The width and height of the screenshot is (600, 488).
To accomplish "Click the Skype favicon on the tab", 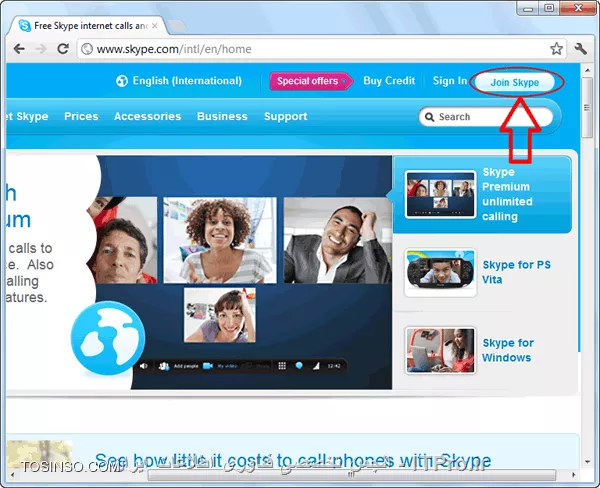I will 24,26.
